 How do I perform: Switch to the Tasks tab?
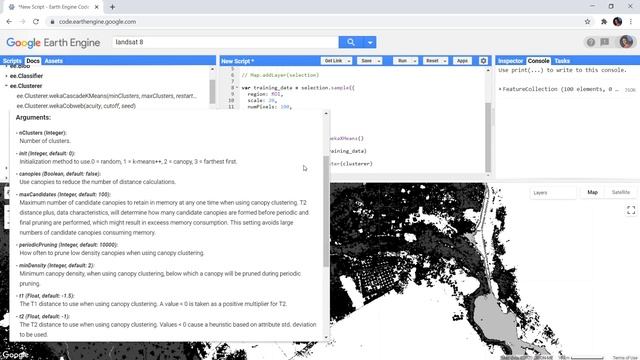[562, 61]
